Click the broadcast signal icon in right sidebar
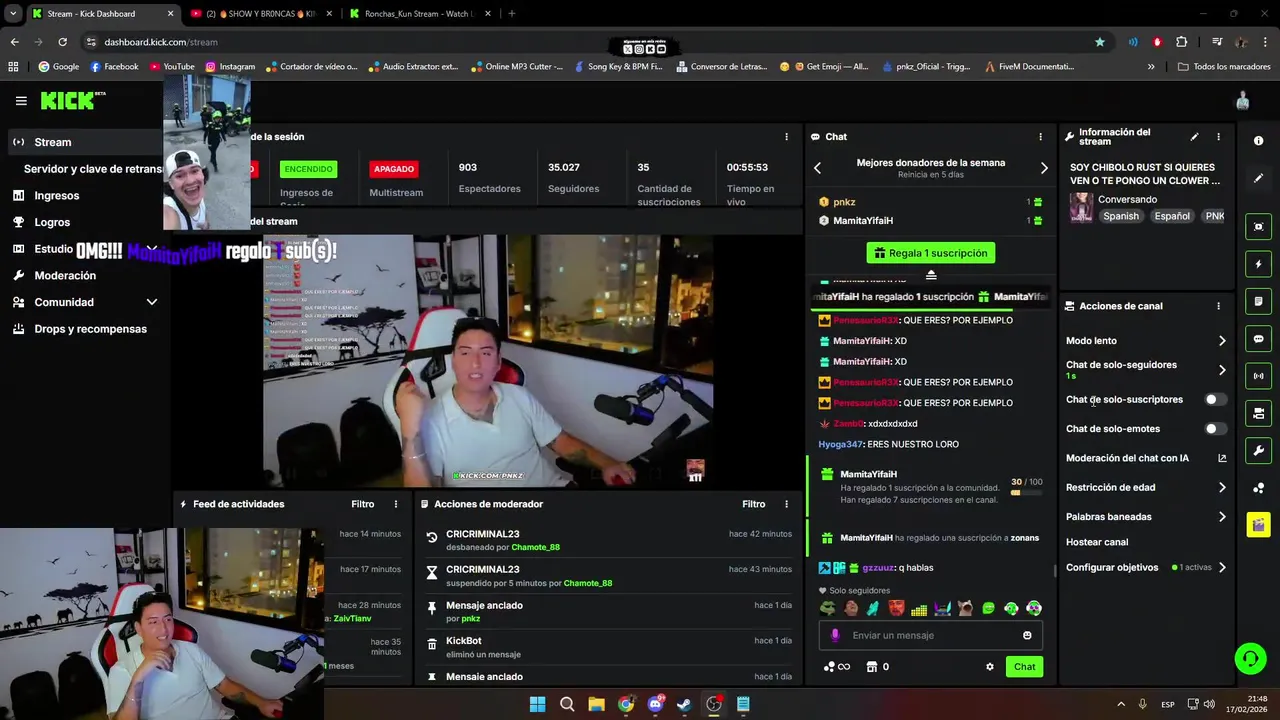 (x=1258, y=376)
